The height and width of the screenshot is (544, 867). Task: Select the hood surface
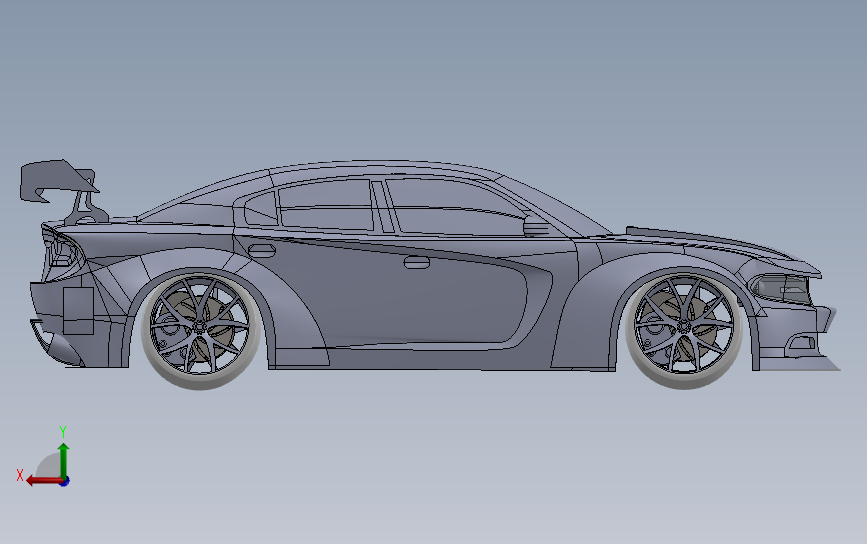[713, 242]
